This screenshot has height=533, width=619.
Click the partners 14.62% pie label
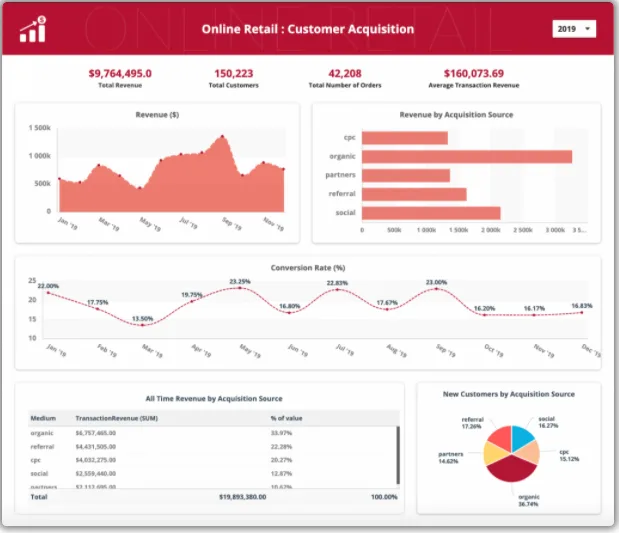(450, 458)
